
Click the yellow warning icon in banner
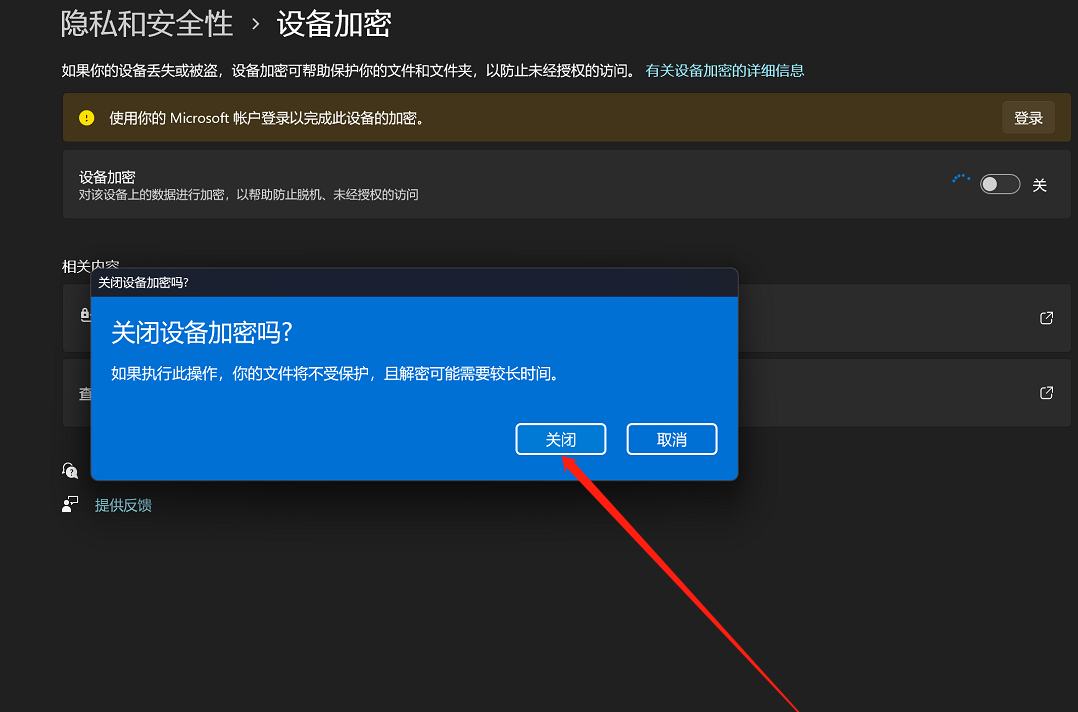pyautogui.click(x=87, y=118)
